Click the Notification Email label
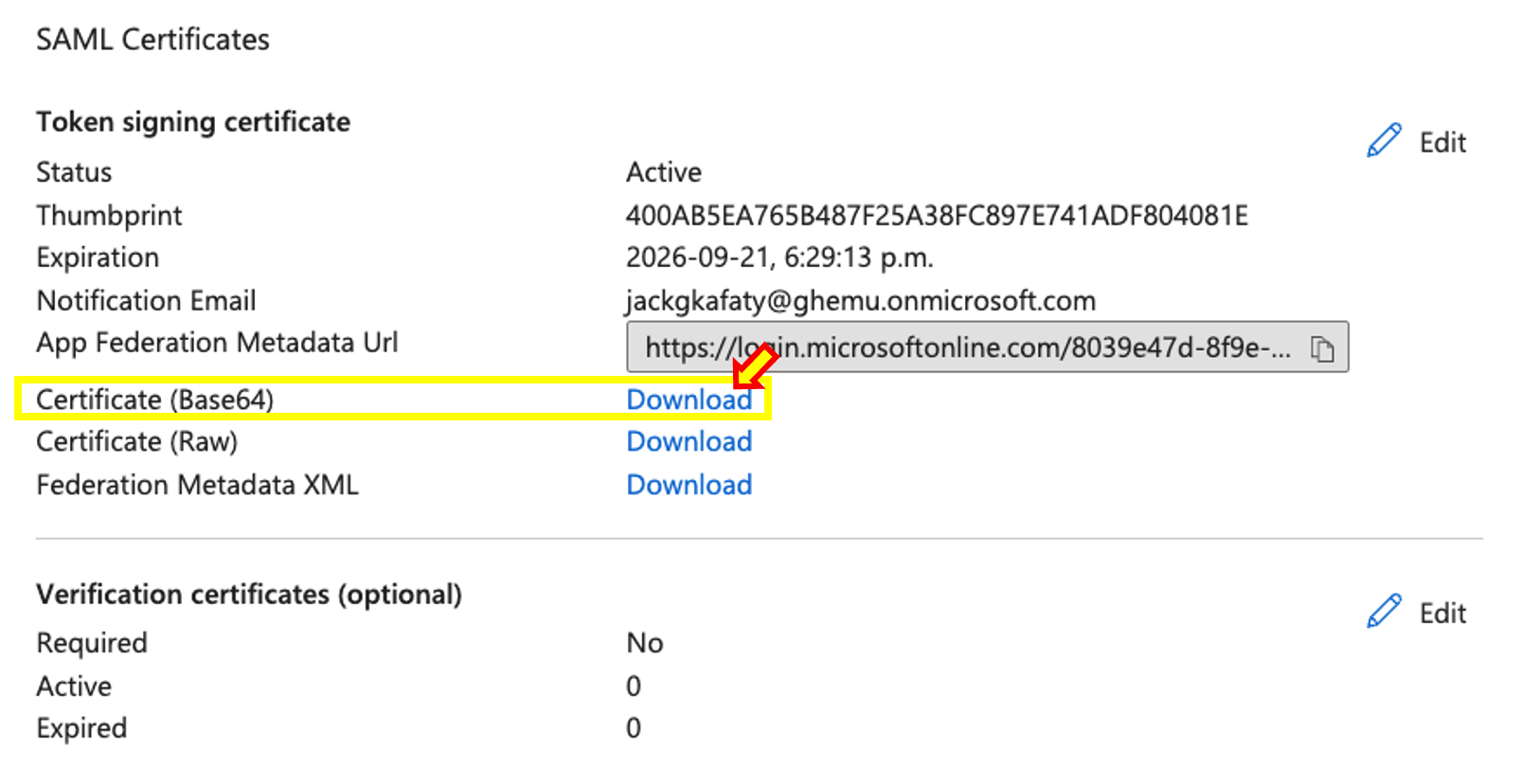Image resolution: width=1520 pixels, height=784 pixels. click(x=146, y=301)
